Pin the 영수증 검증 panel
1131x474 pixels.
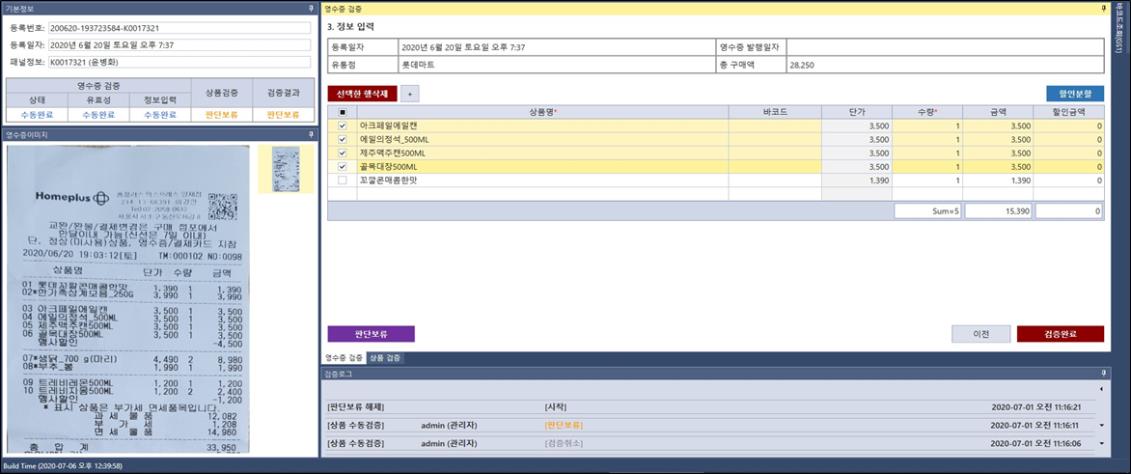pos(1104,8)
